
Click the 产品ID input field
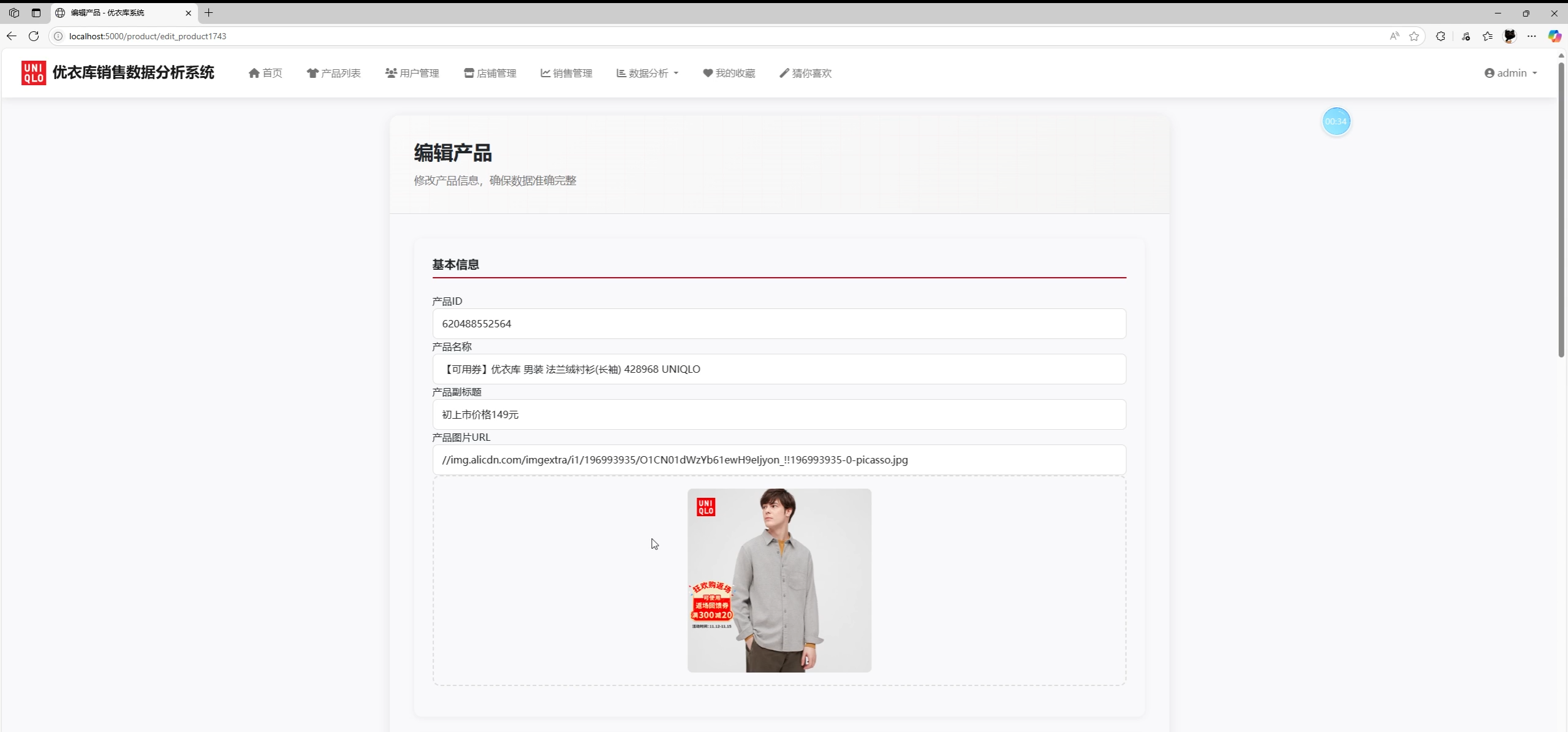pos(779,324)
